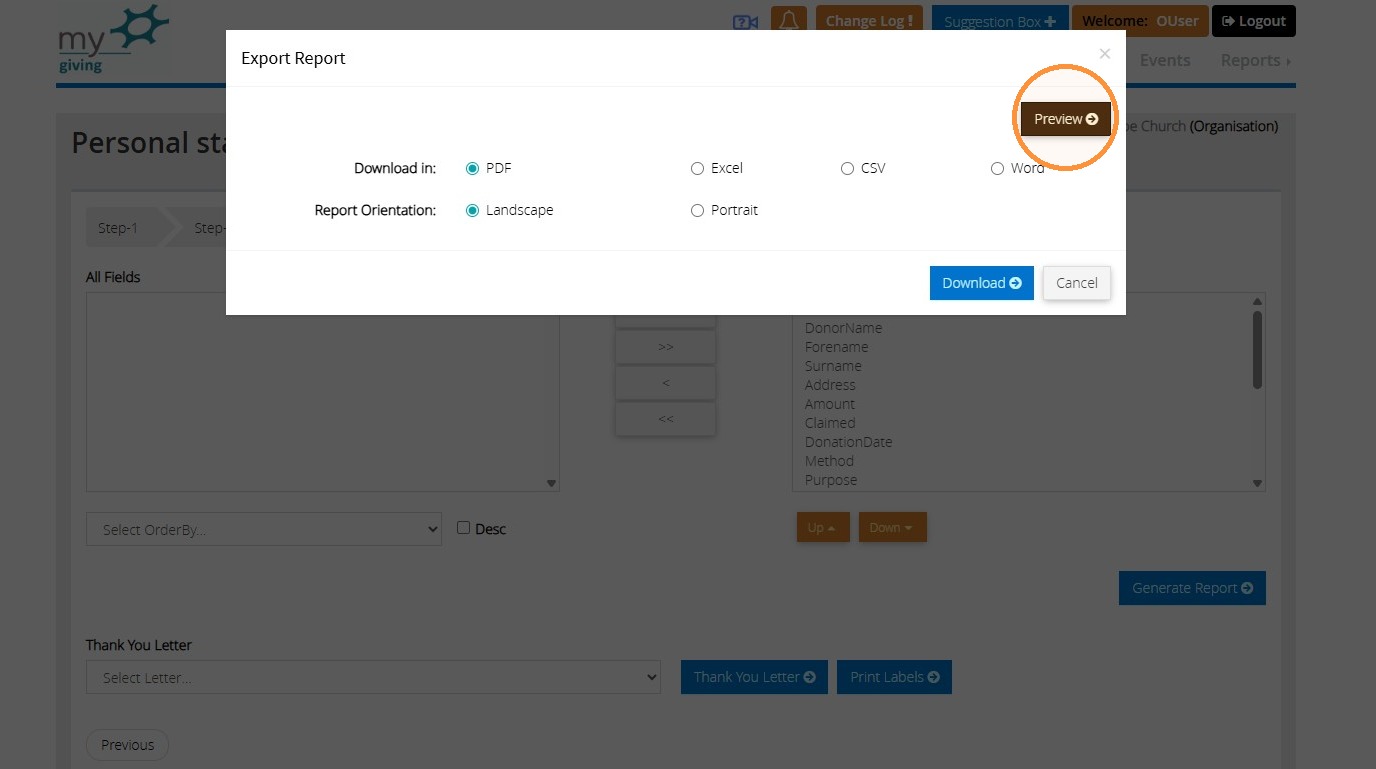Select Surname in the fields list
This screenshot has width=1376, height=769.
click(833, 366)
